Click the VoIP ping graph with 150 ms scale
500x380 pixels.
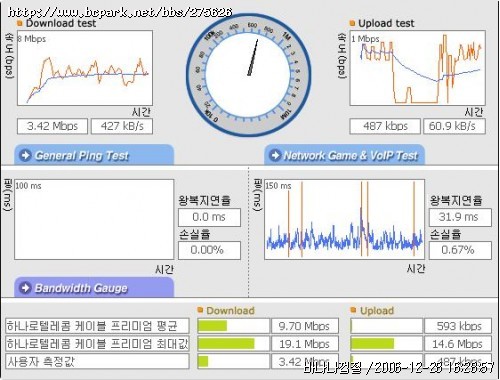[344, 219]
